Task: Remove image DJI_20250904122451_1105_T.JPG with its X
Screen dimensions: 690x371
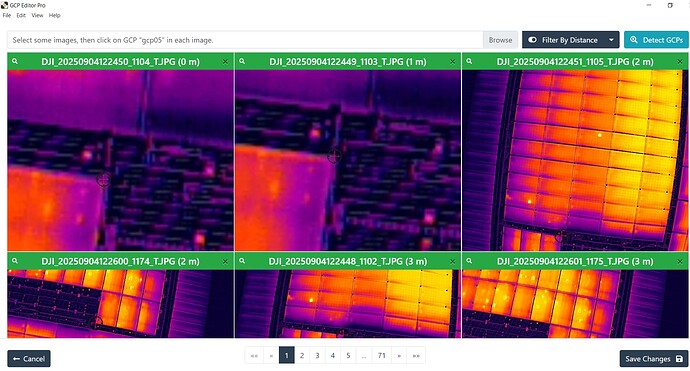Action: click(680, 62)
